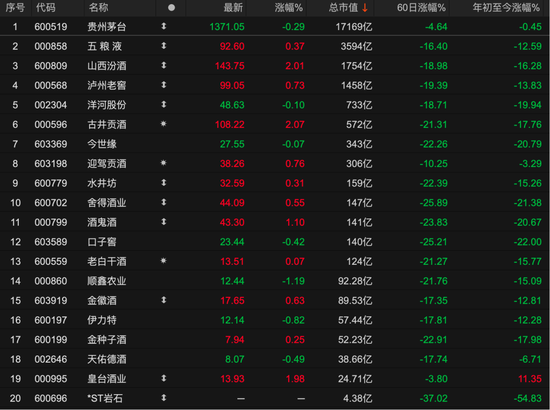Select stock name 今世缘
Image resolution: width=550 pixels, height=410 pixels.
(x=102, y=144)
